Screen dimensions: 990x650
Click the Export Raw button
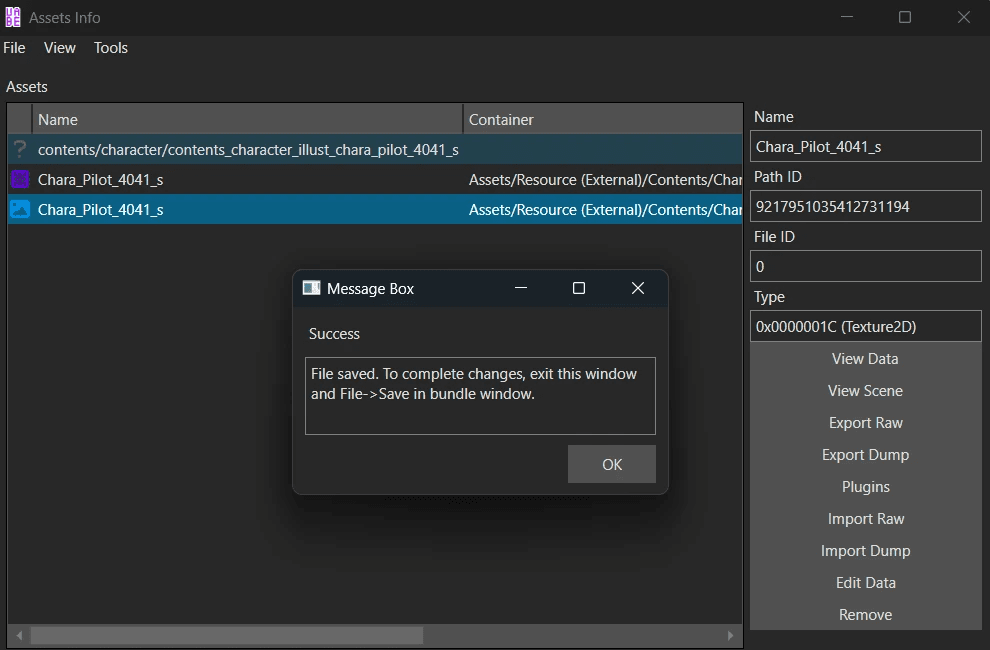865,423
